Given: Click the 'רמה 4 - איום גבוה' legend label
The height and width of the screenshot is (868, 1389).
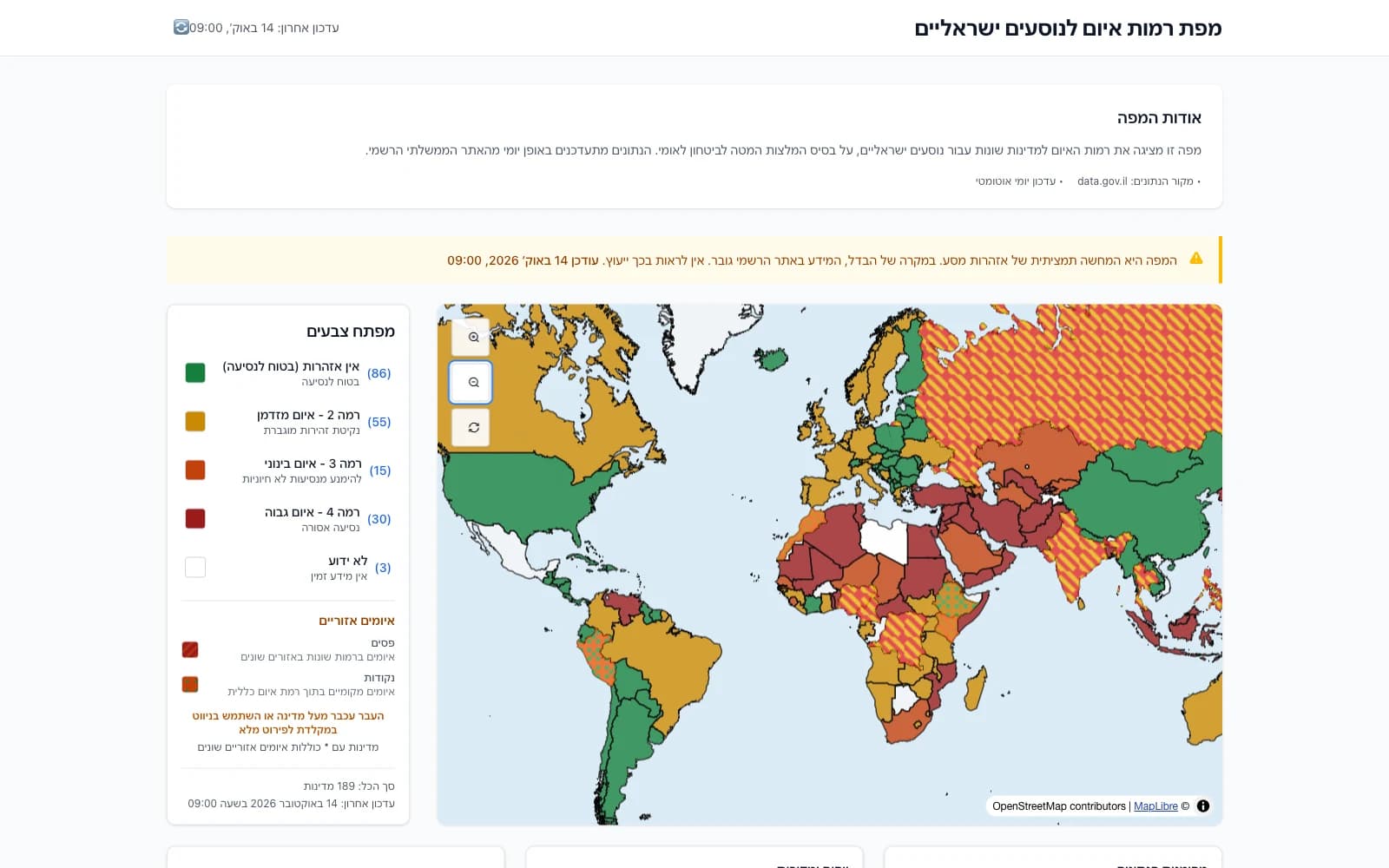Looking at the screenshot, I should 312,512.
